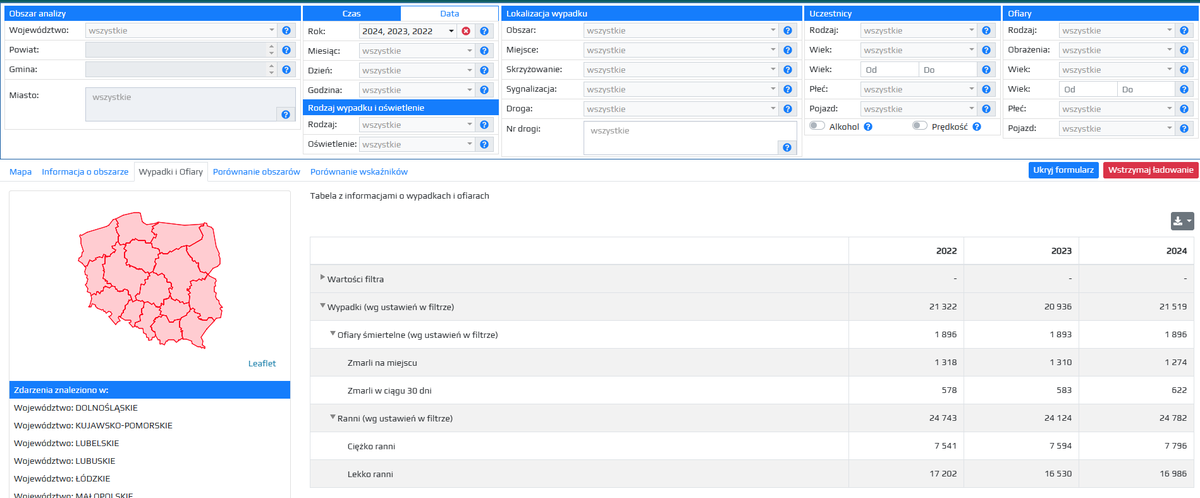
Task: Expand the Rok year selector
Action: point(407,32)
